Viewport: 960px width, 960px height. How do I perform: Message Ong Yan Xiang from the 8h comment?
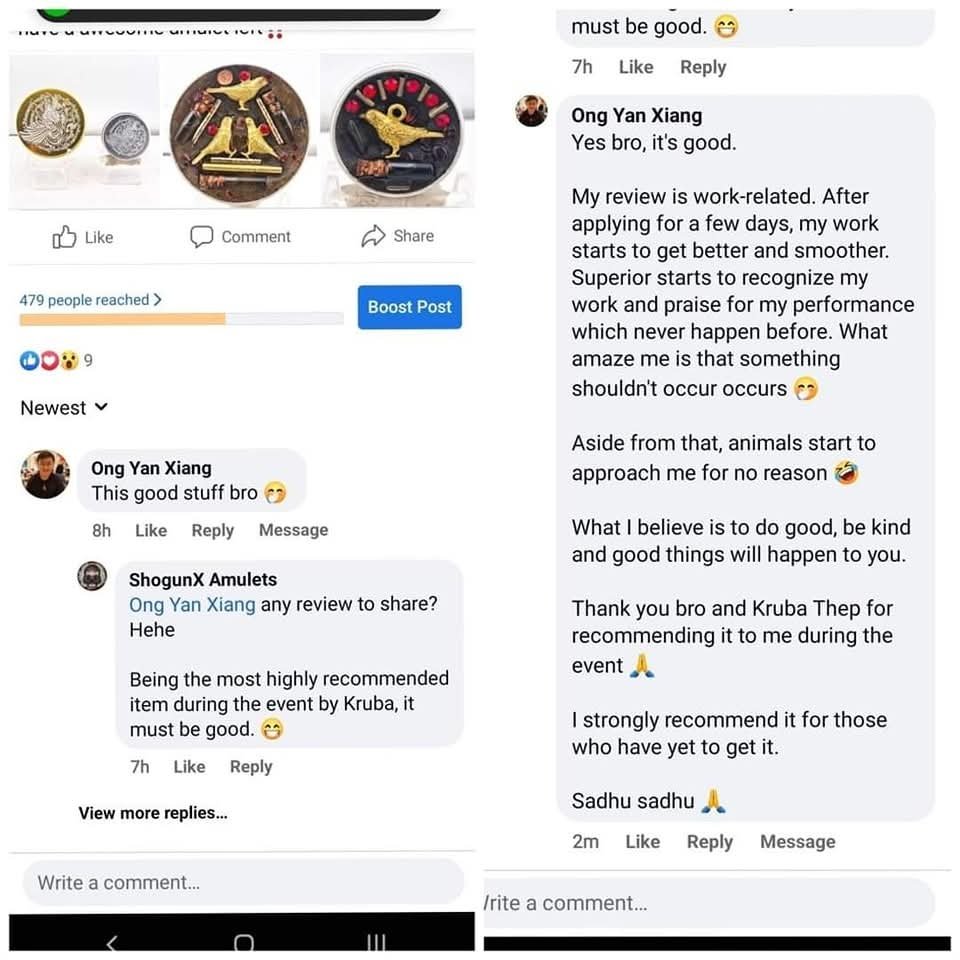tap(293, 530)
